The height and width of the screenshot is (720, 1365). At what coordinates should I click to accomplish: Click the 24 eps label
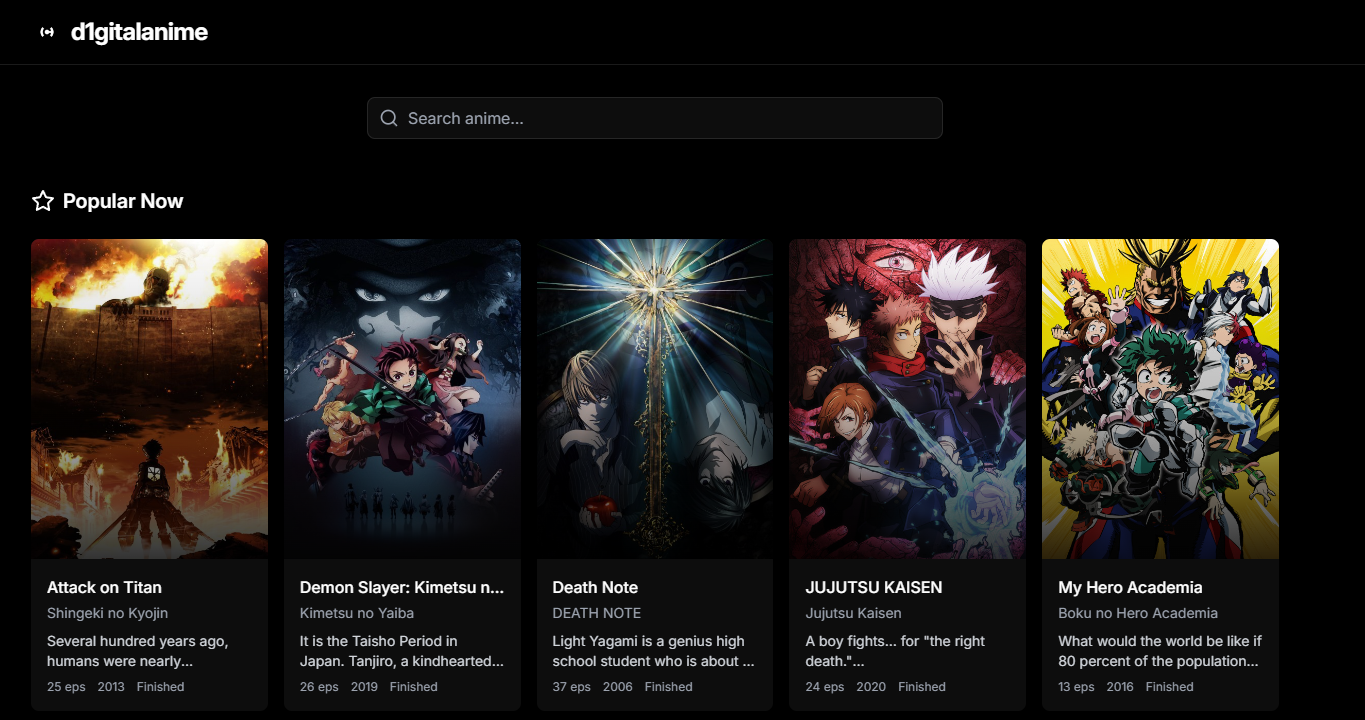[x=825, y=687]
